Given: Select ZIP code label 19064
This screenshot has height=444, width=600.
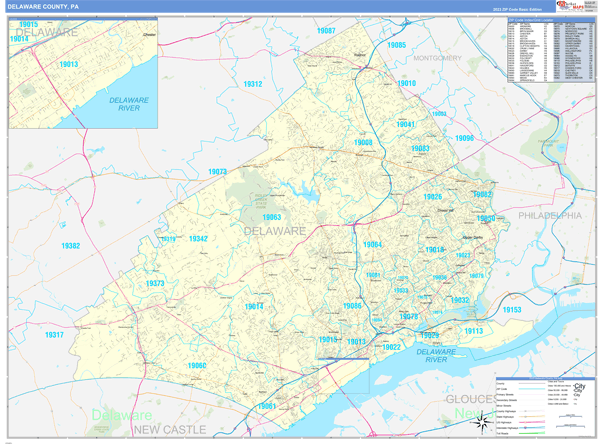Looking at the screenshot, I should (372, 244).
